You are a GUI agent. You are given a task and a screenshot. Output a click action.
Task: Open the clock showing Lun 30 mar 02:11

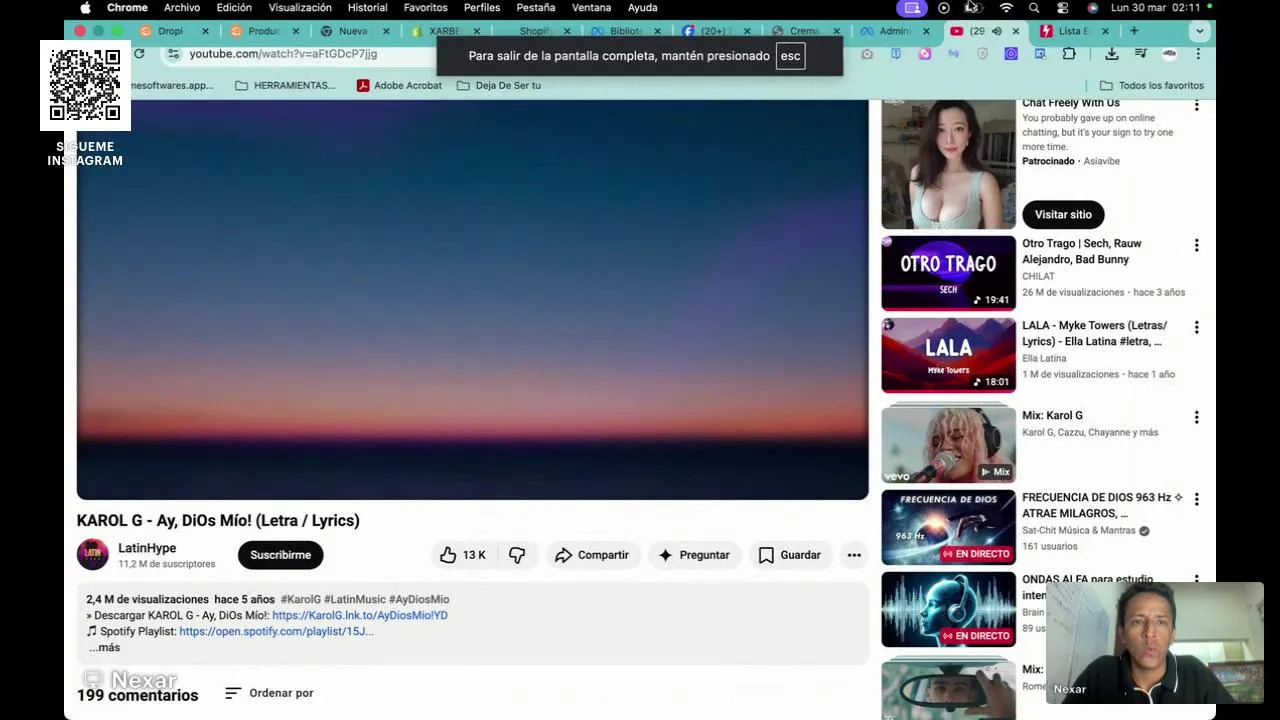[1155, 8]
